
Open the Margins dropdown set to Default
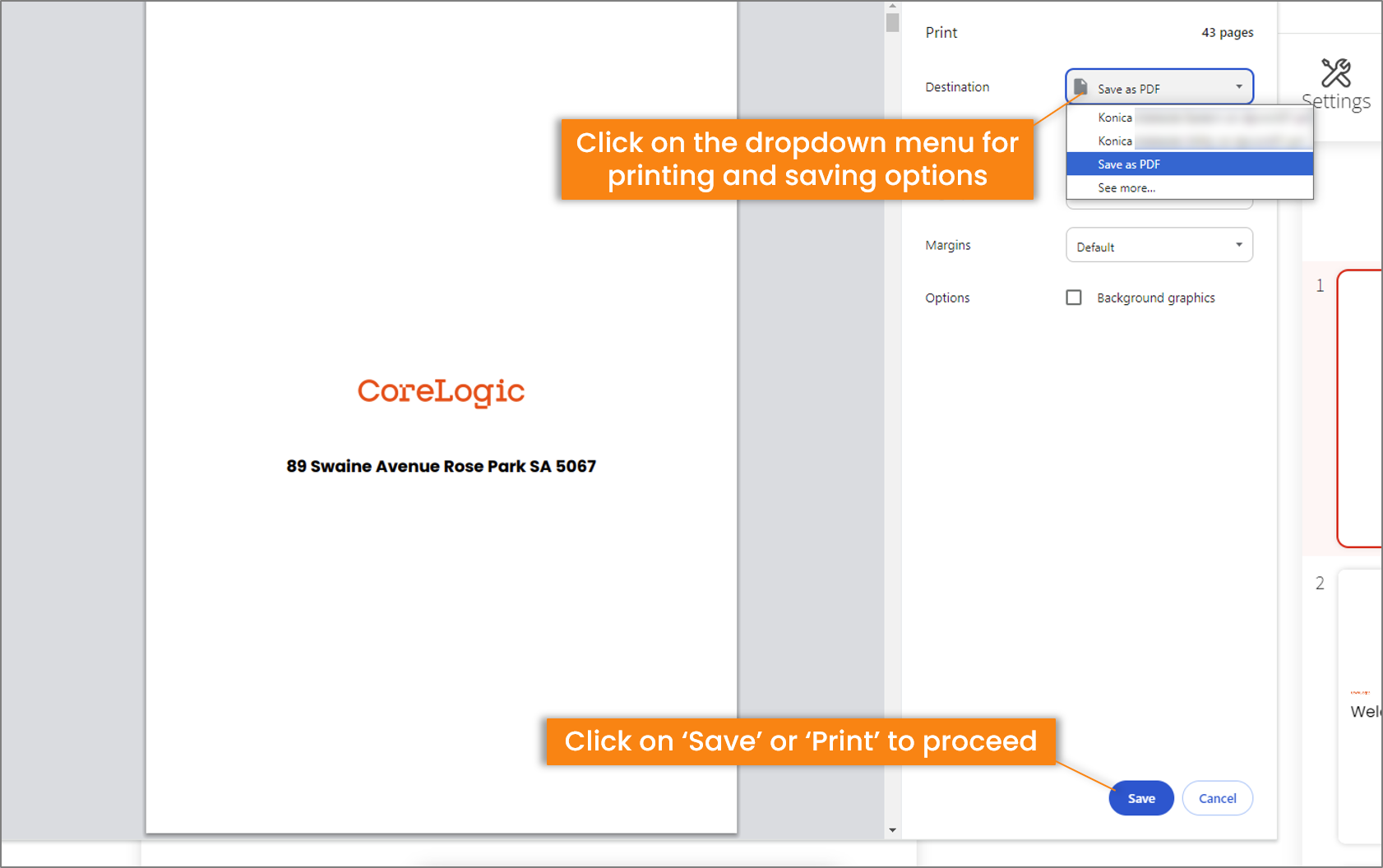1159,246
